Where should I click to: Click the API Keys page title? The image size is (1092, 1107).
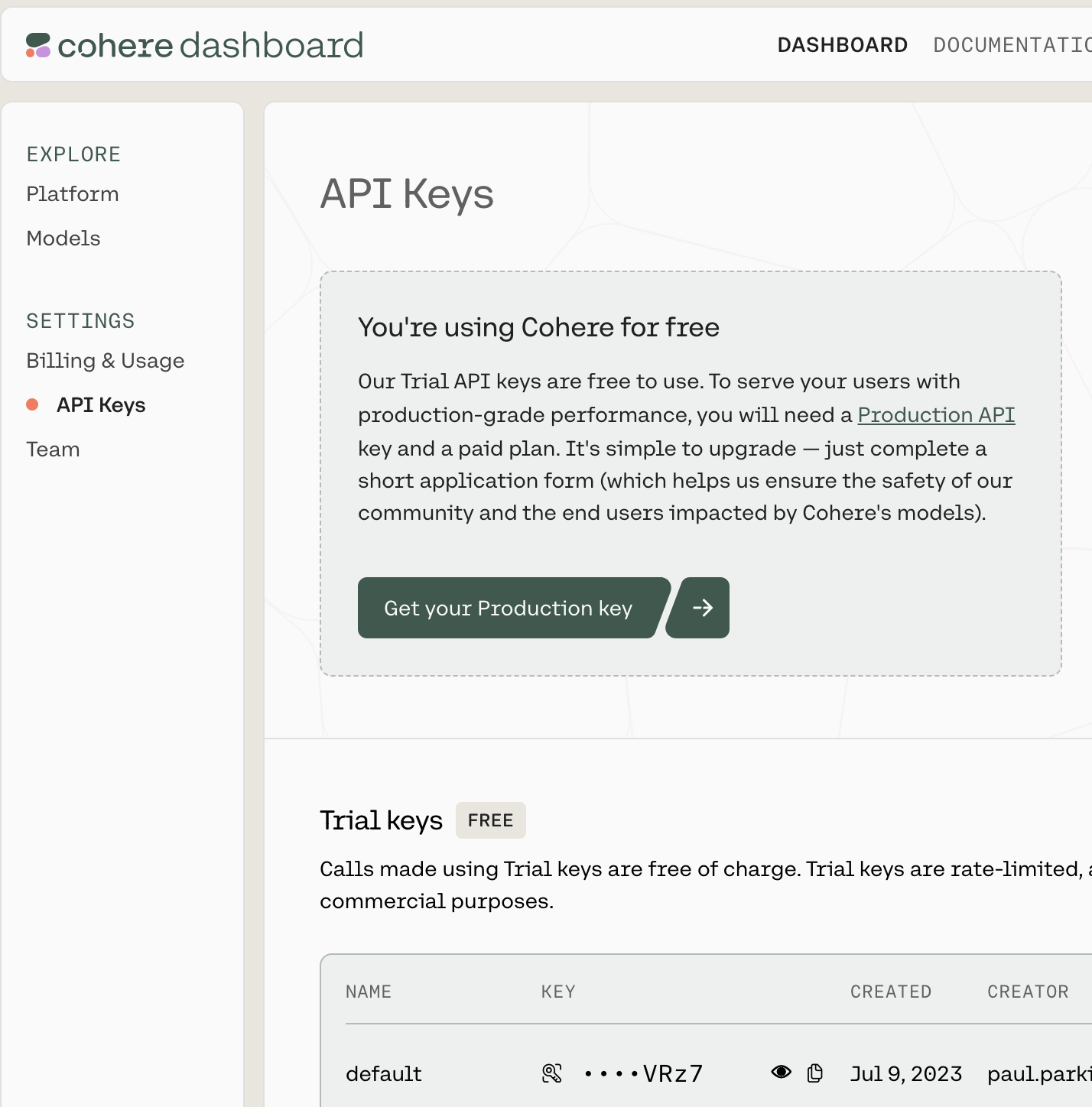click(x=408, y=195)
